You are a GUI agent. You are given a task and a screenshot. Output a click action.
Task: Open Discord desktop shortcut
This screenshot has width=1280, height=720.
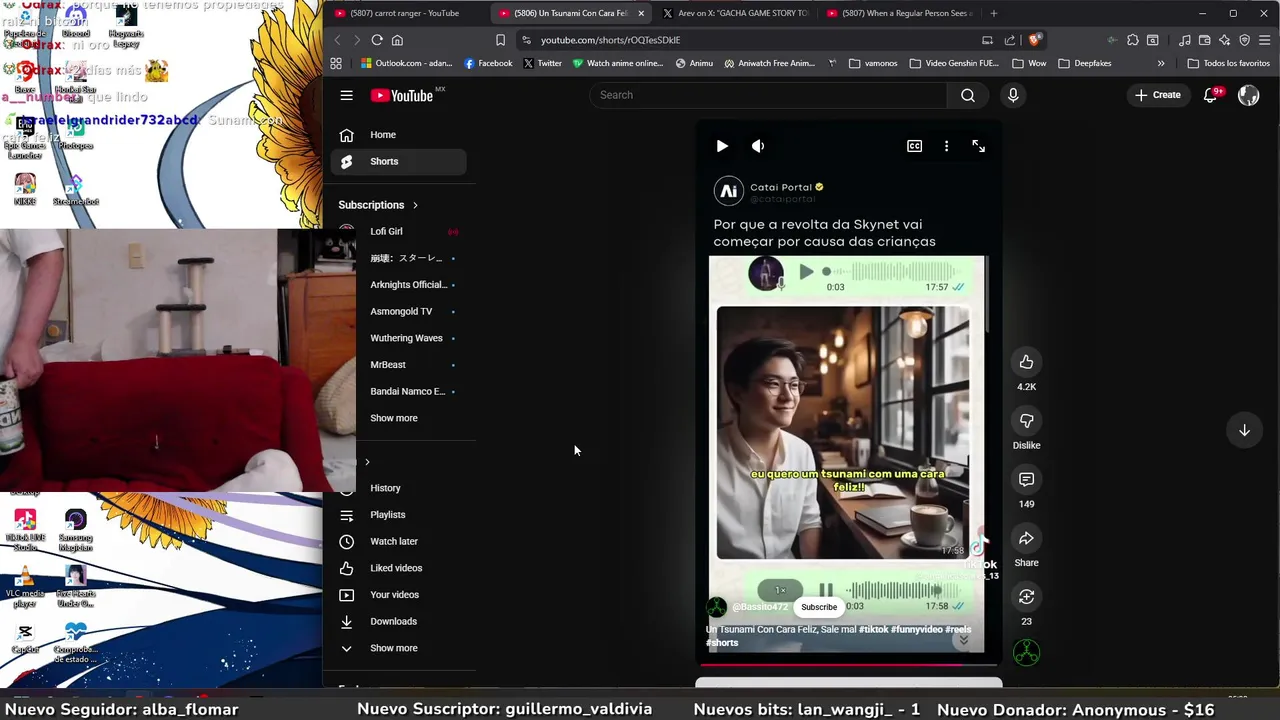(x=75, y=22)
